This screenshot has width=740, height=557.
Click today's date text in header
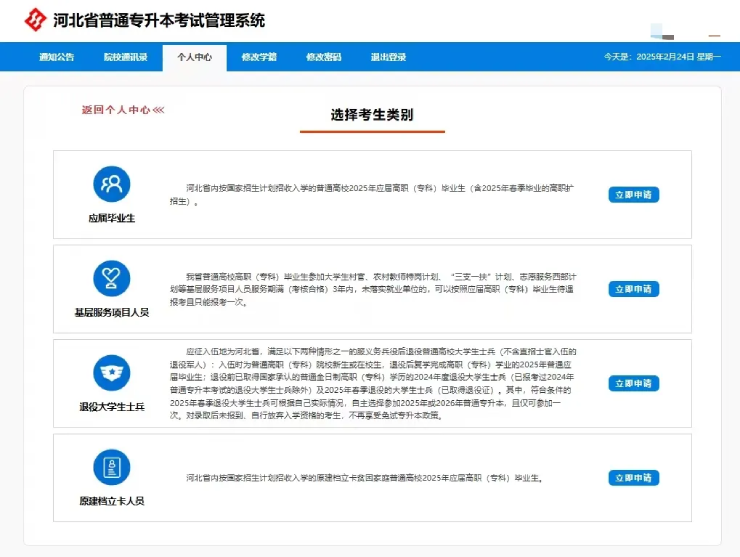pos(661,57)
